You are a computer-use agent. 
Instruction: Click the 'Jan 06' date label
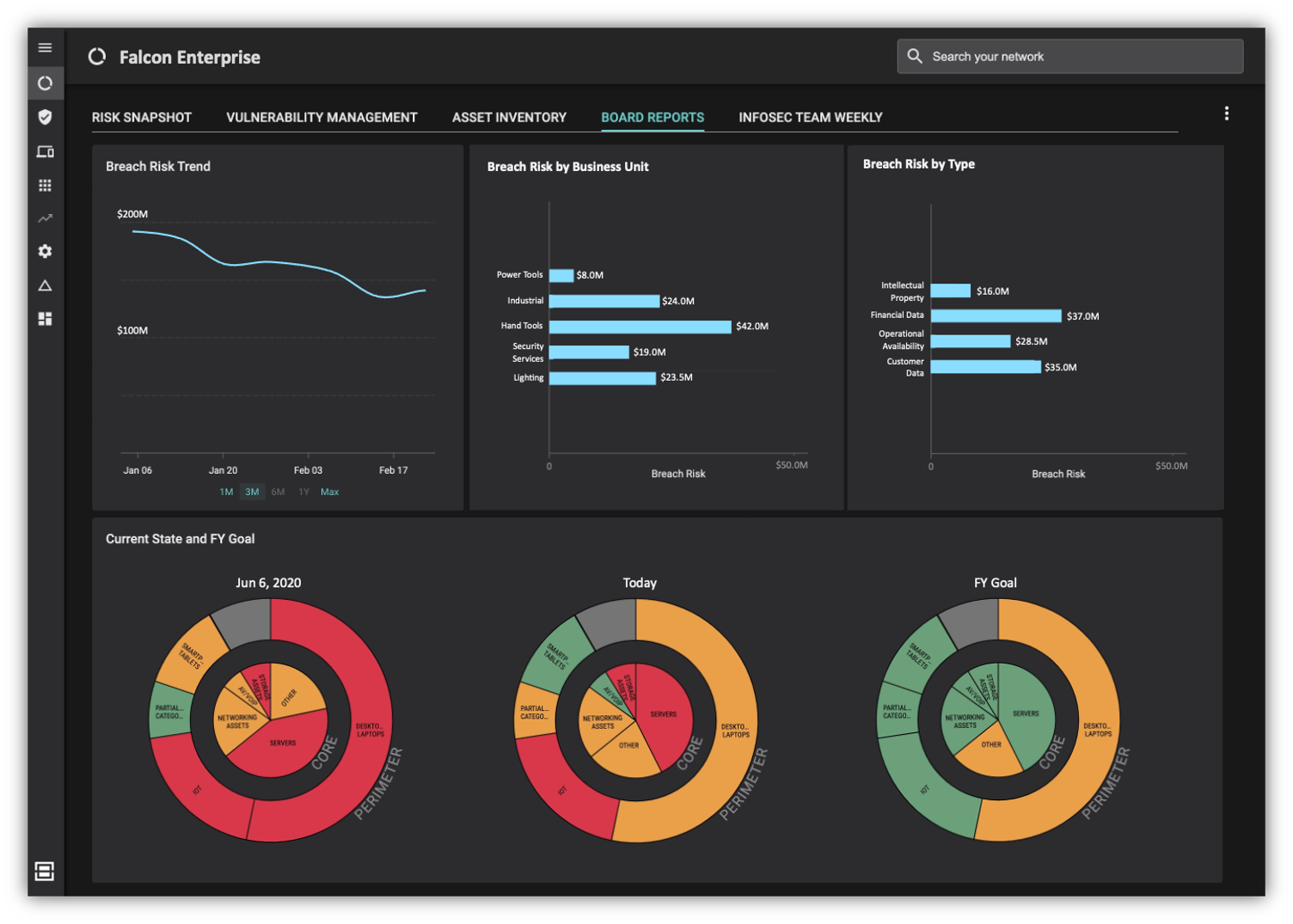click(138, 470)
